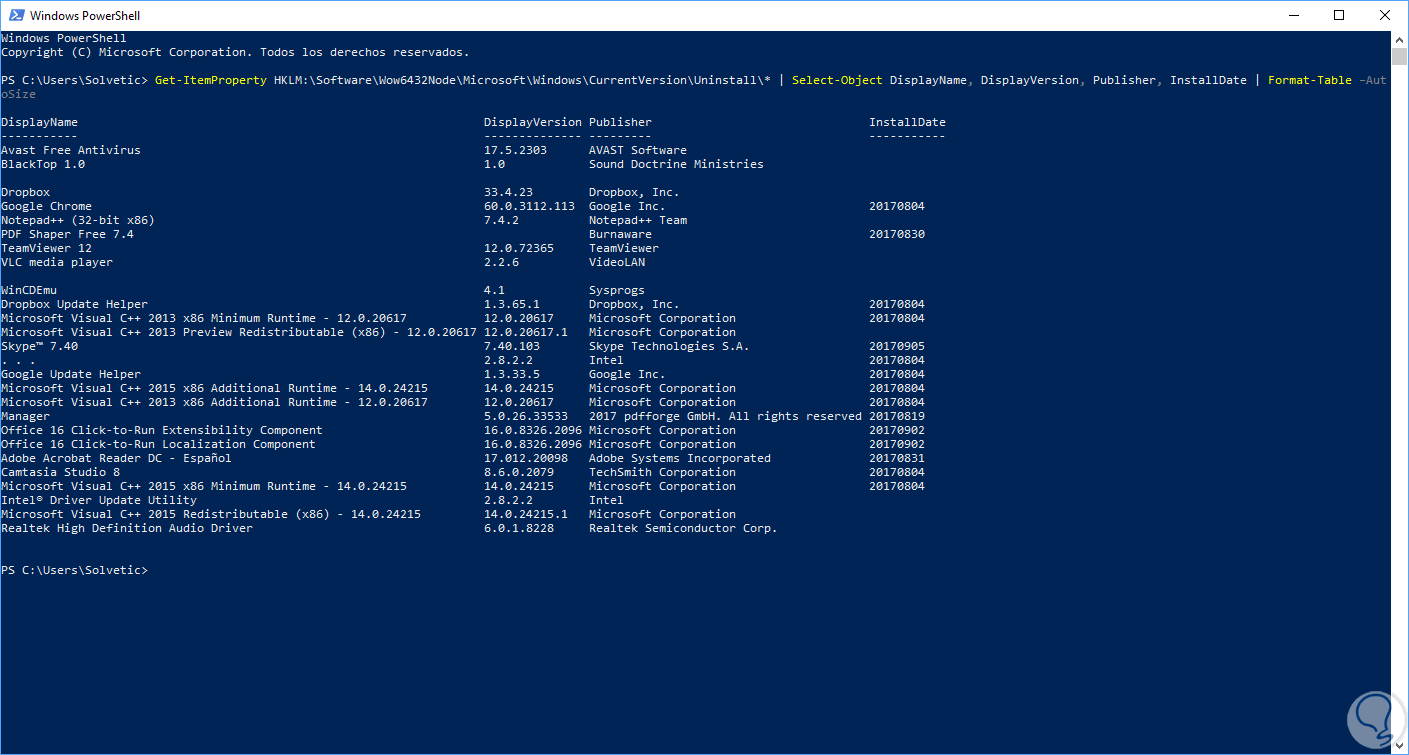Click Realtek version 6.0.1.8228
Image resolution: width=1409 pixels, height=755 pixels.
pos(518,528)
